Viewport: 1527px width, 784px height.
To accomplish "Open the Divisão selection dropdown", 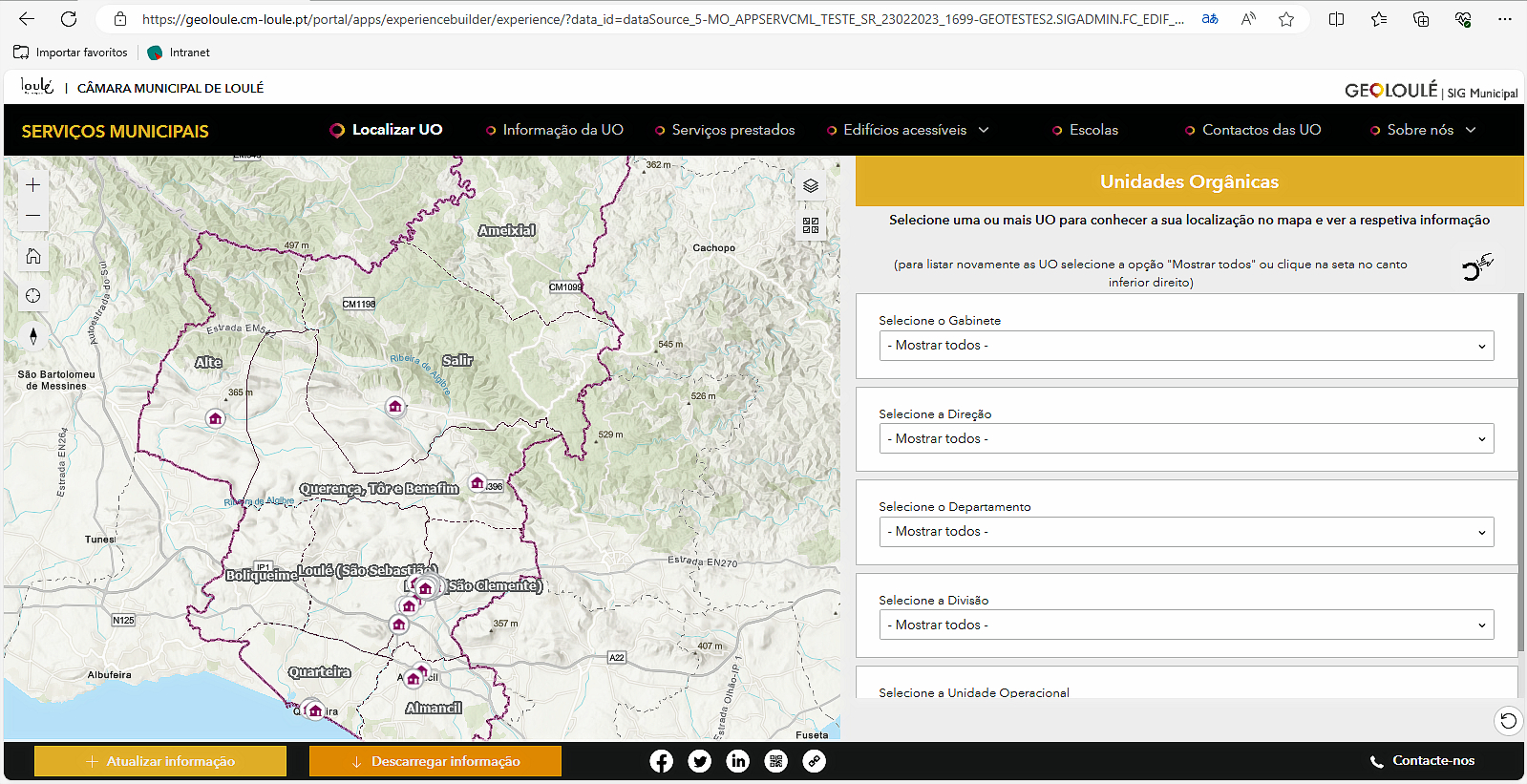I will click(1185, 625).
